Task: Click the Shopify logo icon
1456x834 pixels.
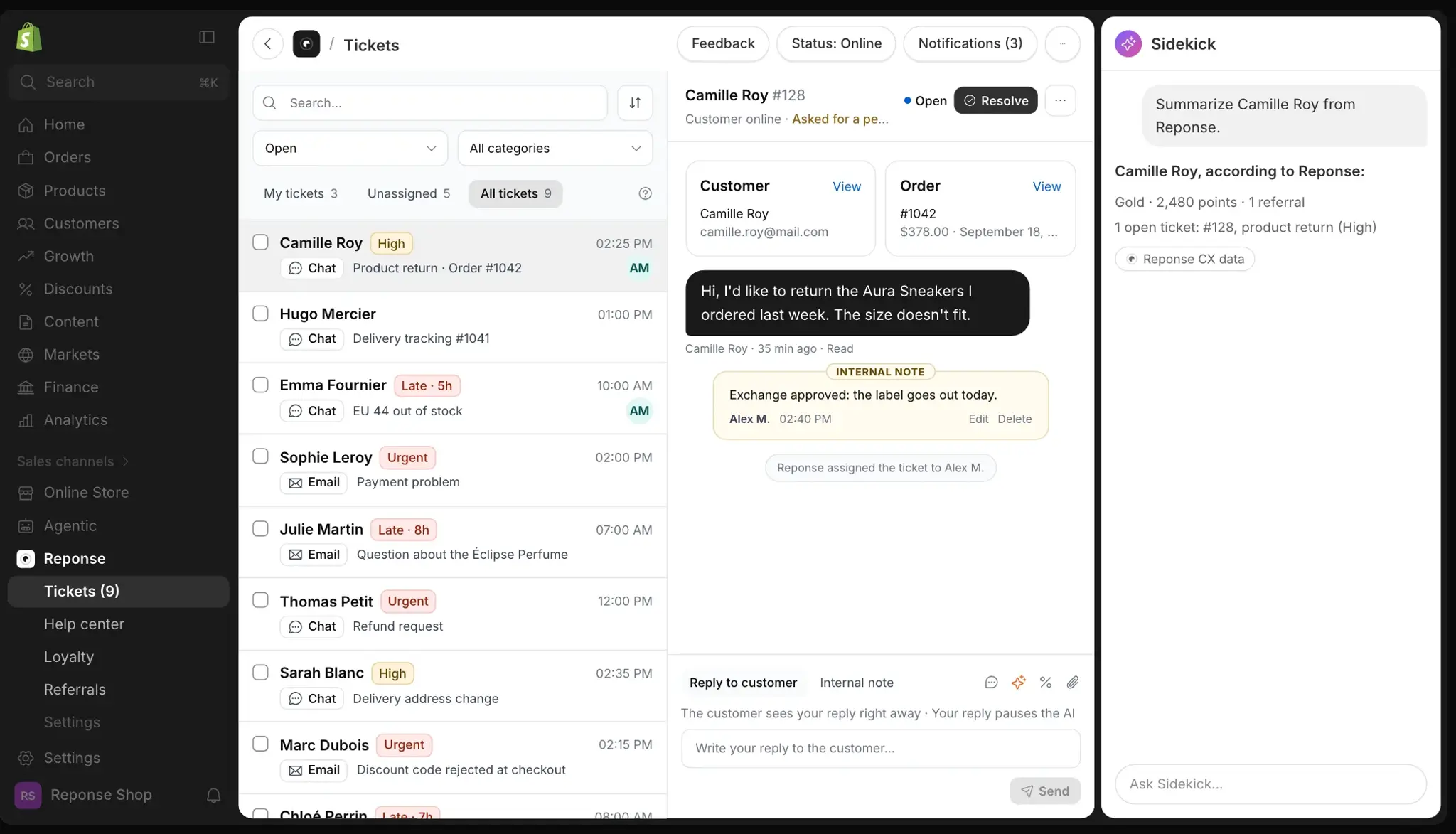Action: click(x=29, y=37)
